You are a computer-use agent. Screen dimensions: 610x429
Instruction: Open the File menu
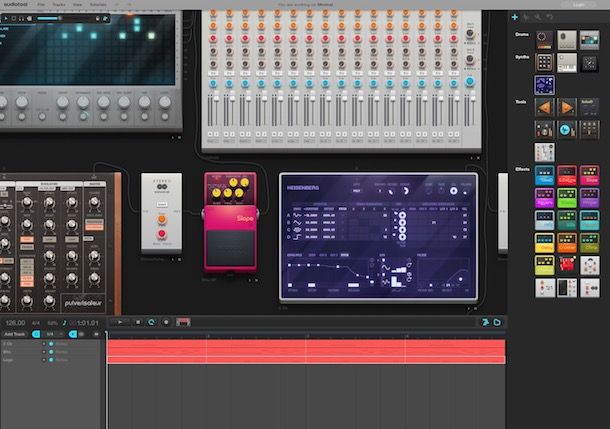click(41, 4)
